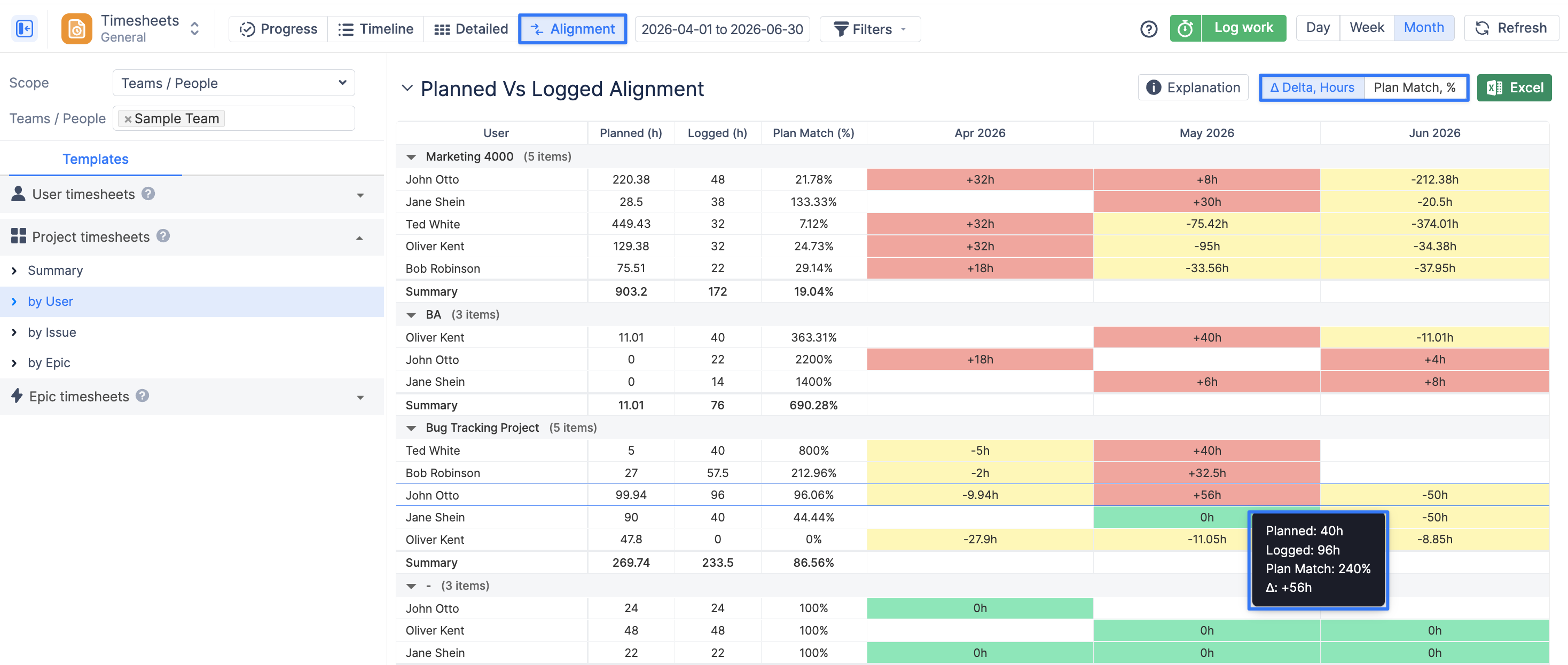Switch to the Timeline tab
The image size is (1568, 665).
pos(375,29)
